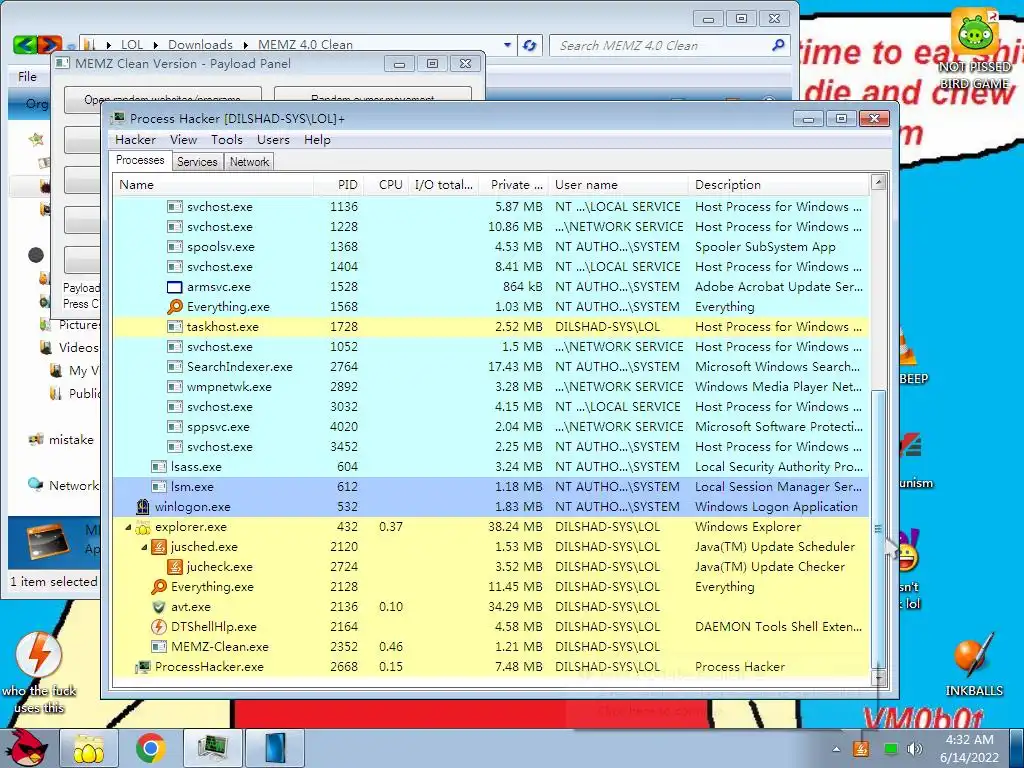Open NOT PISSED BIRD GAME desktop icon

click(975, 48)
